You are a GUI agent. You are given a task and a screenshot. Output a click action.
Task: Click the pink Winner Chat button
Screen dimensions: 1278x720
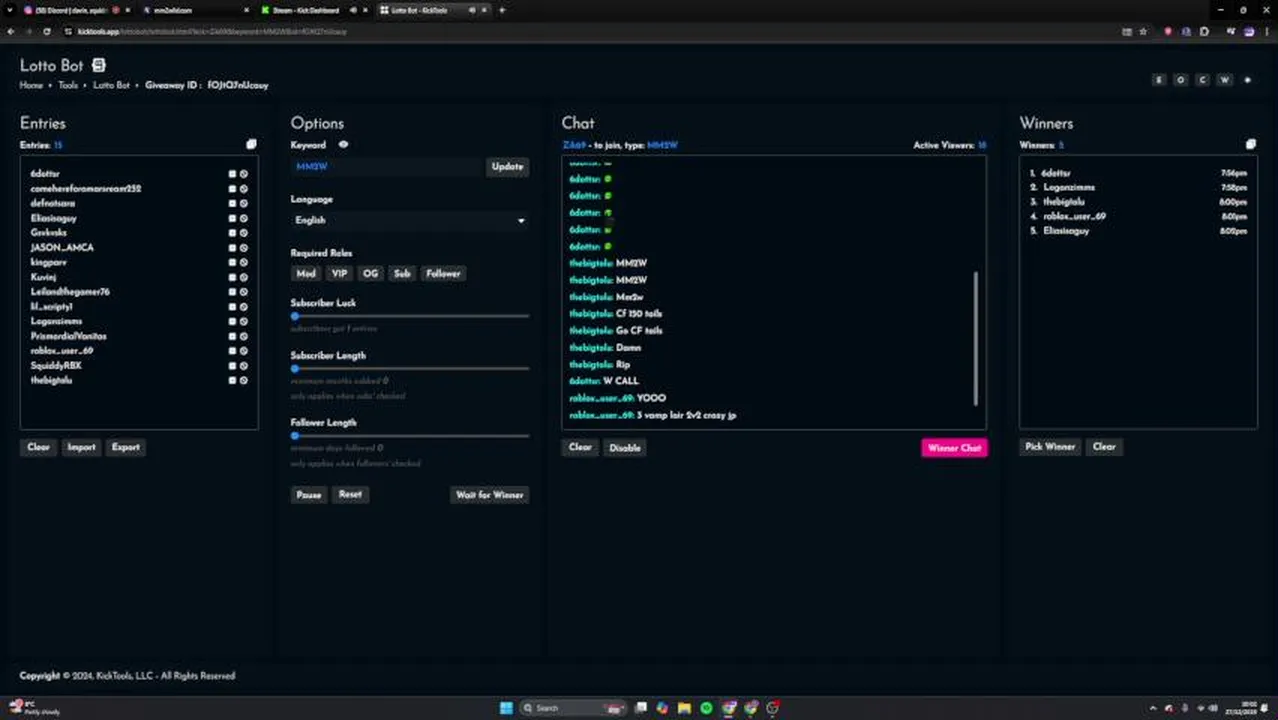[954, 448]
